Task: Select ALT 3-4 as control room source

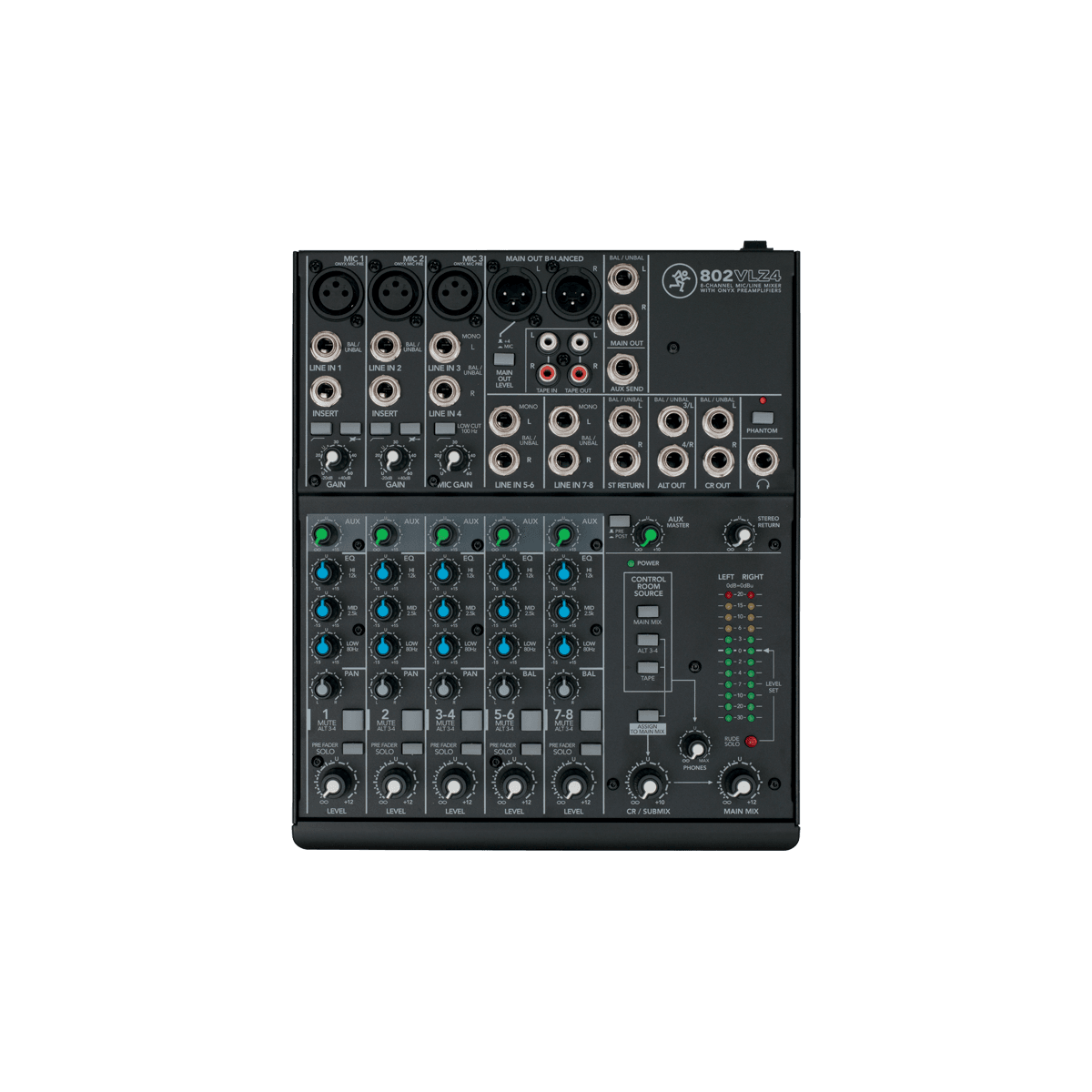Action: point(647,641)
